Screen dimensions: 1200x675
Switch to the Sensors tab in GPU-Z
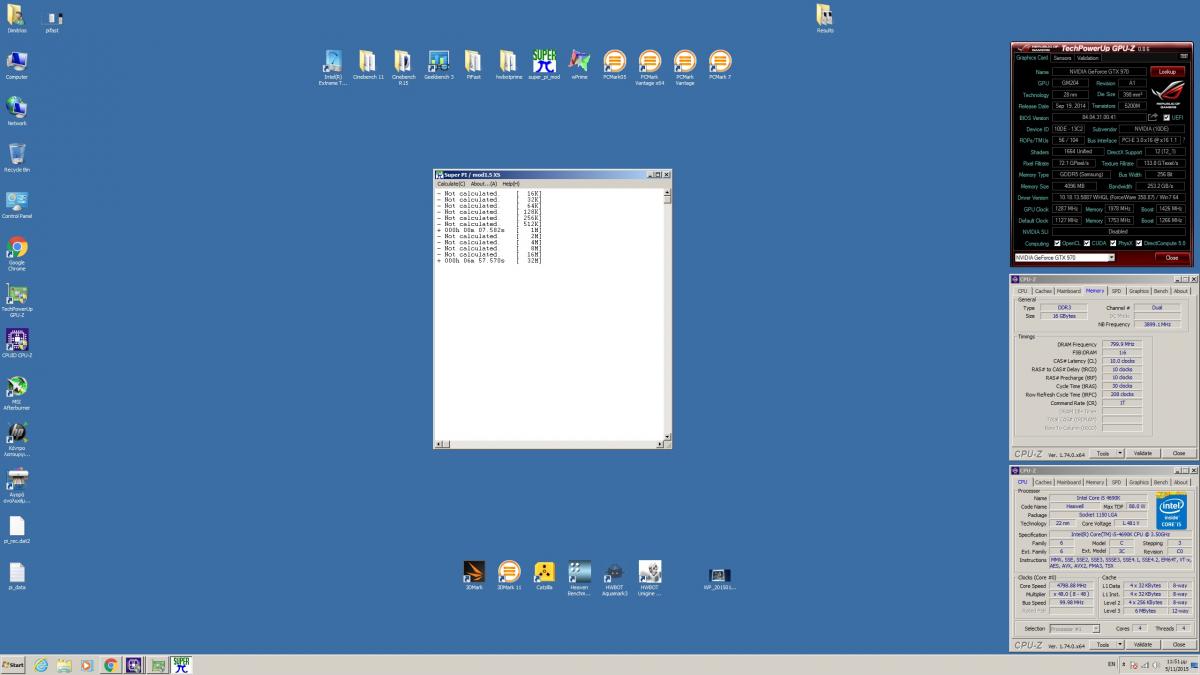1062,58
